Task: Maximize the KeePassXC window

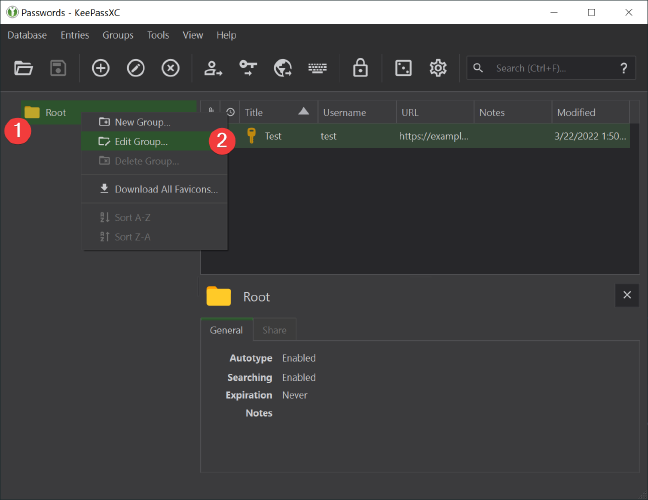Action: (591, 12)
